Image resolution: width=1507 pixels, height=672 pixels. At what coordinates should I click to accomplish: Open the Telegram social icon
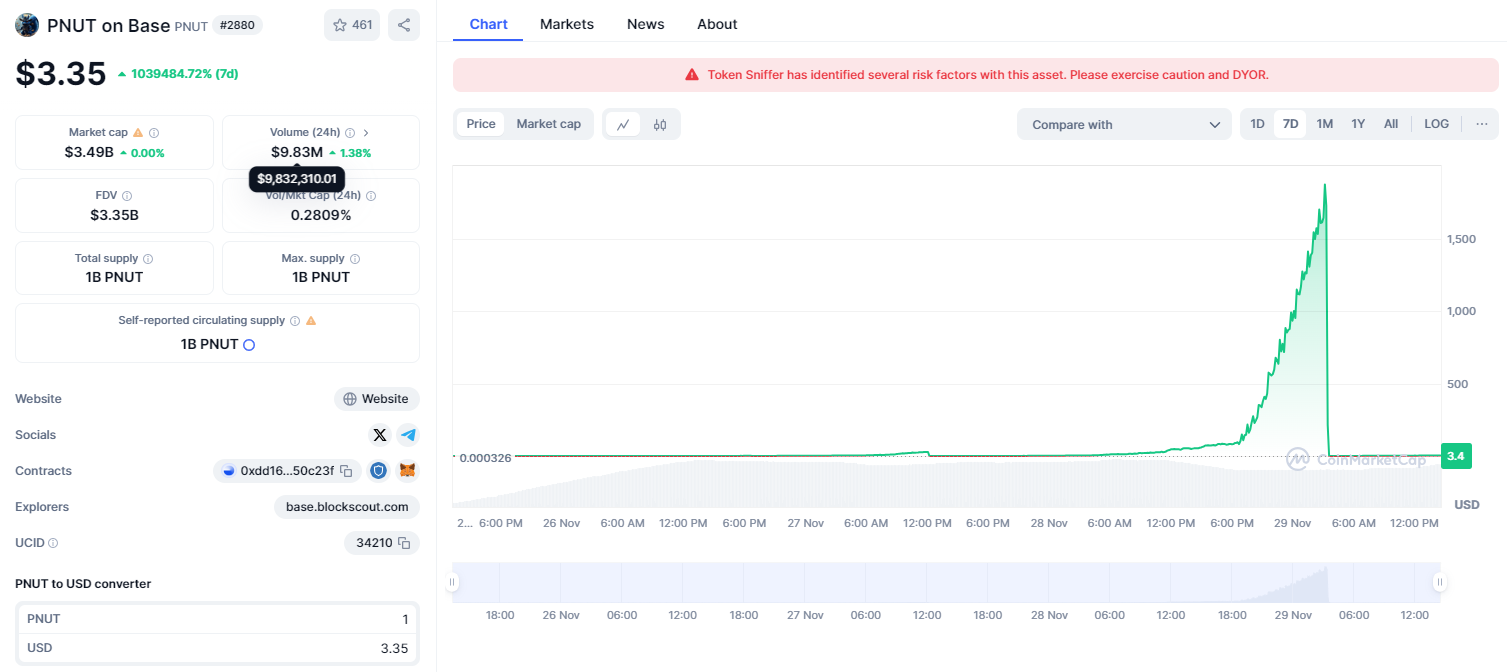coord(408,435)
